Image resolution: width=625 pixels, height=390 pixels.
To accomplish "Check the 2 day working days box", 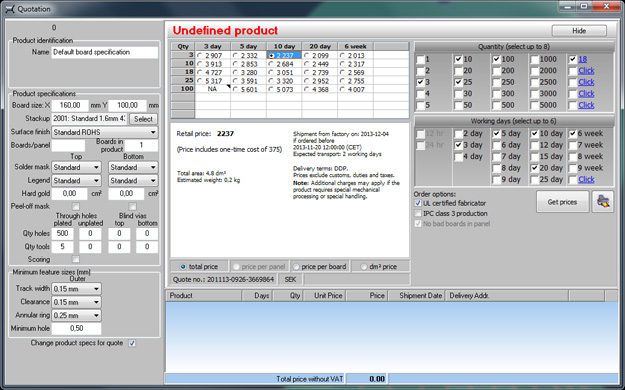I will 458,134.
